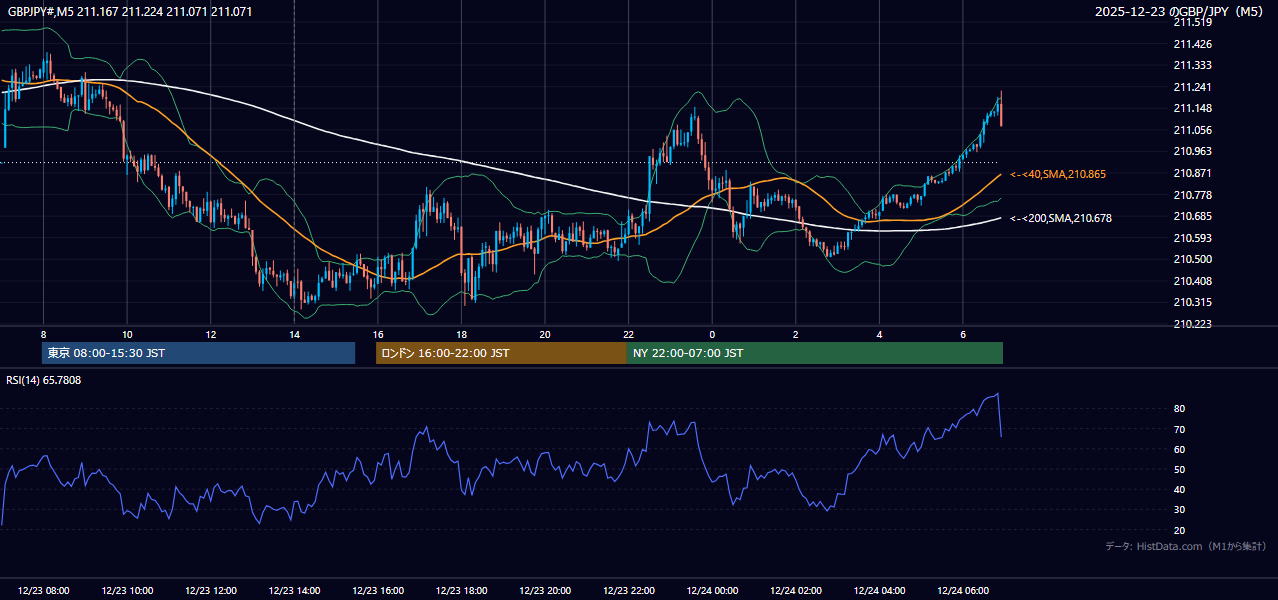Click RSI scale value 50
This screenshot has height=600, width=1278.
(x=1179, y=470)
